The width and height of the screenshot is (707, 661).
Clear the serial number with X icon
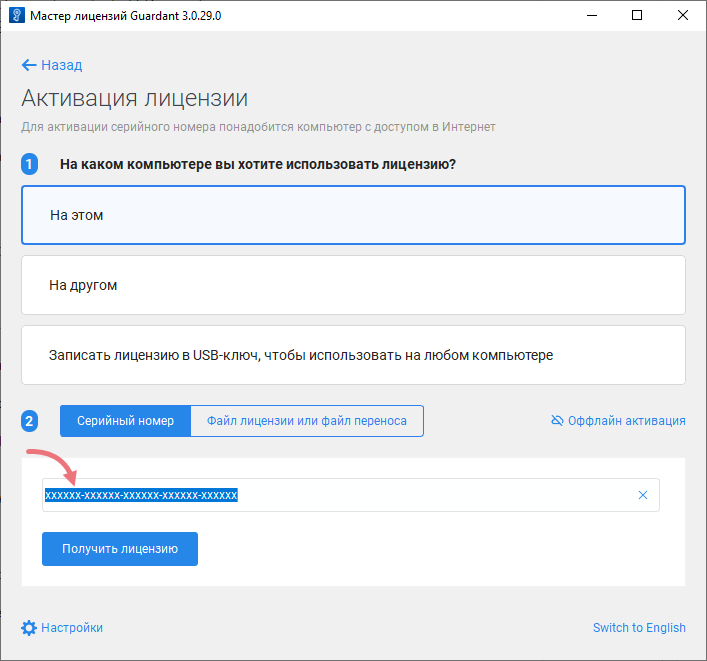click(643, 495)
